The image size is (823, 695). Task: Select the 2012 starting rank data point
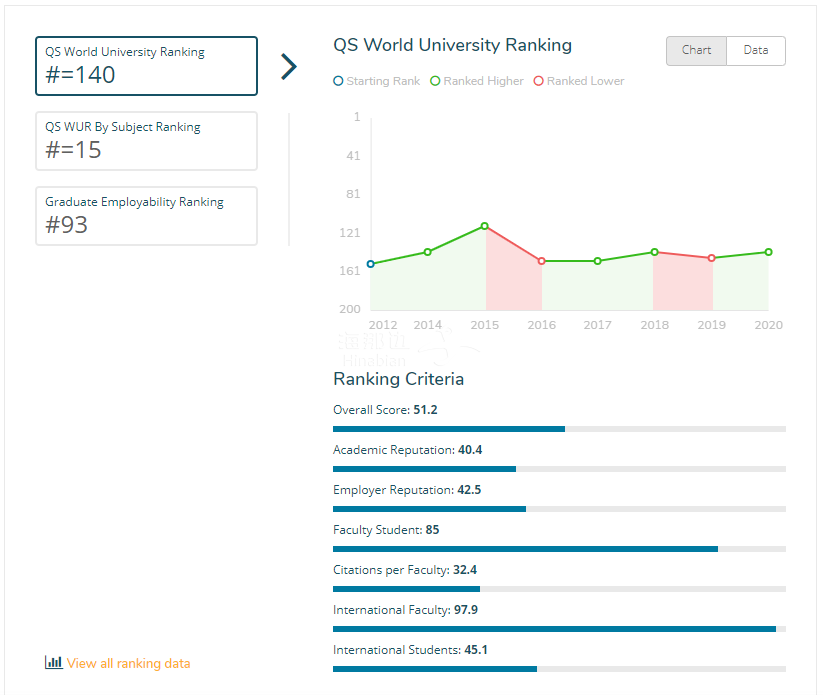371,264
